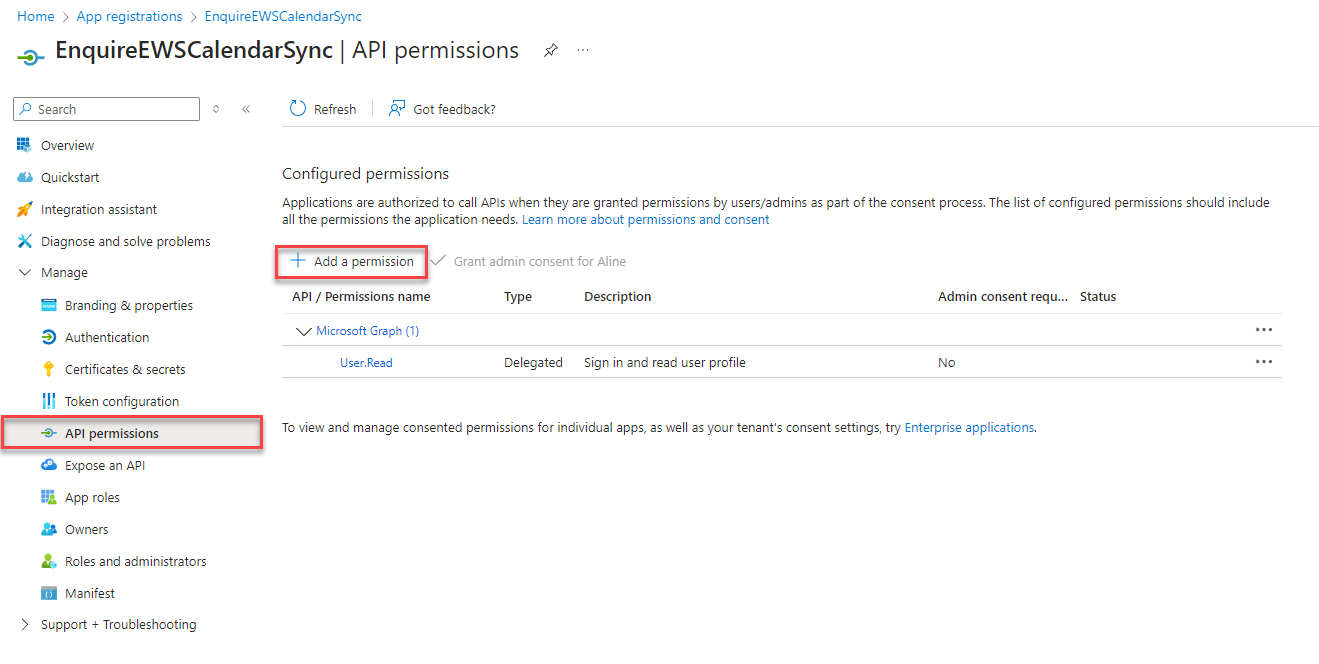Collapse the sidebar with double chevron
Image resolution: width=1319 pixels, height=664 pixels.
click(246, 109)
